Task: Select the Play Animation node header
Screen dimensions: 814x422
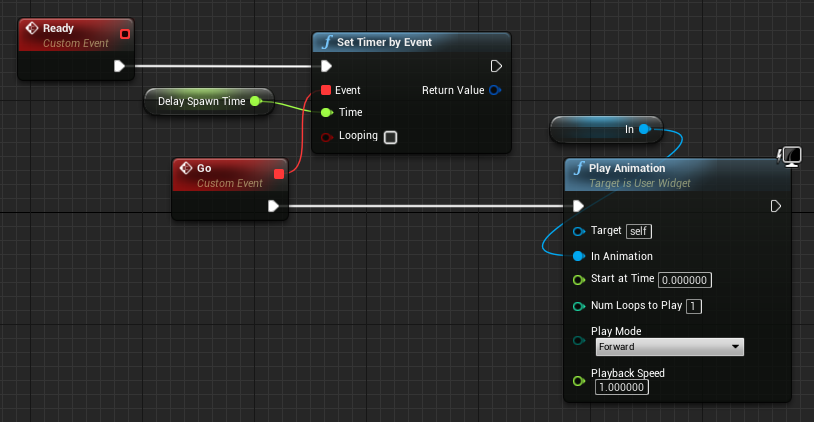Action: (677, 175)
